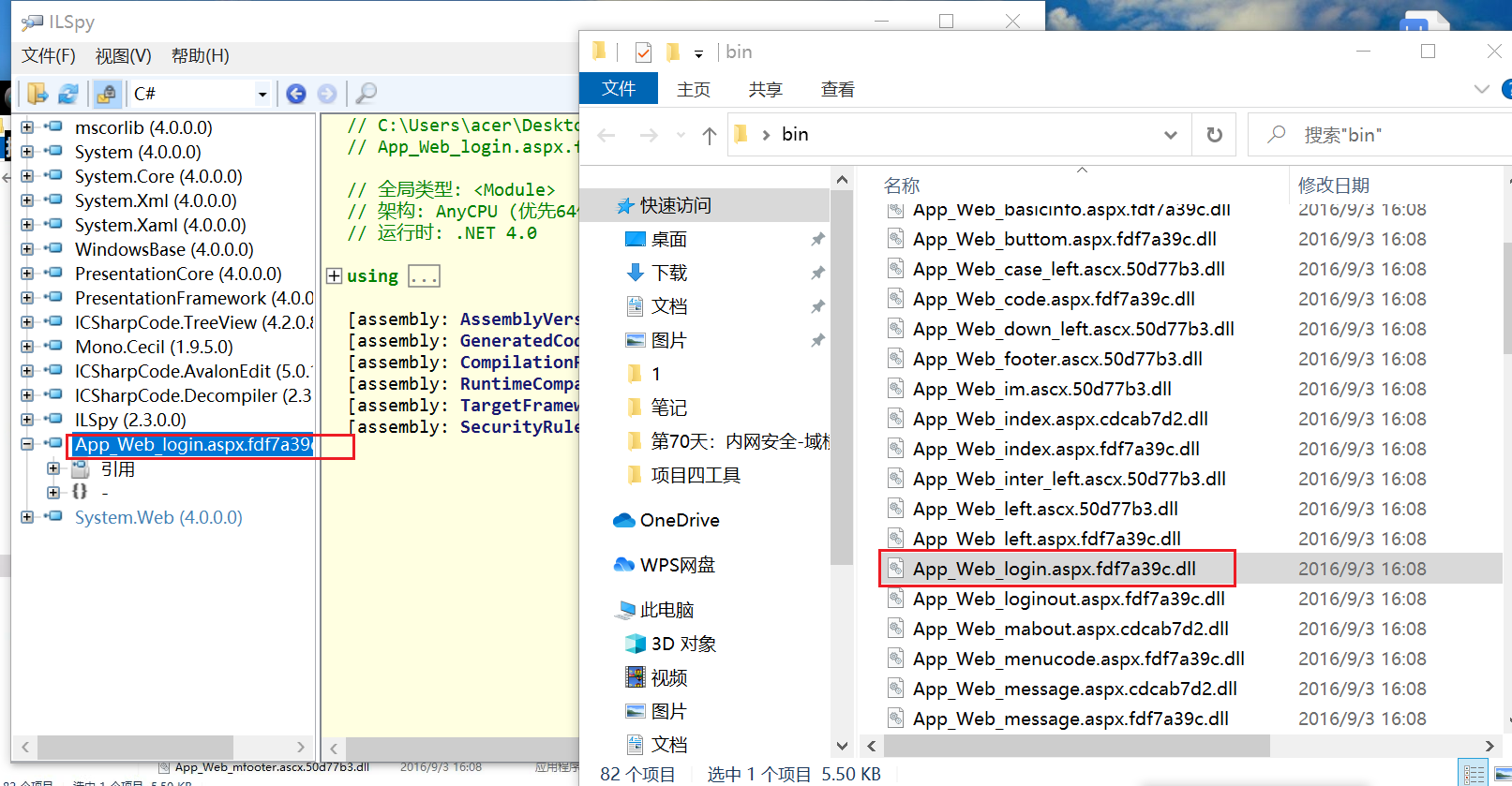Screen dimensions: 1512x786
Task: Open the 文件(F) menu in ILSpy
Action: point(49,56)
